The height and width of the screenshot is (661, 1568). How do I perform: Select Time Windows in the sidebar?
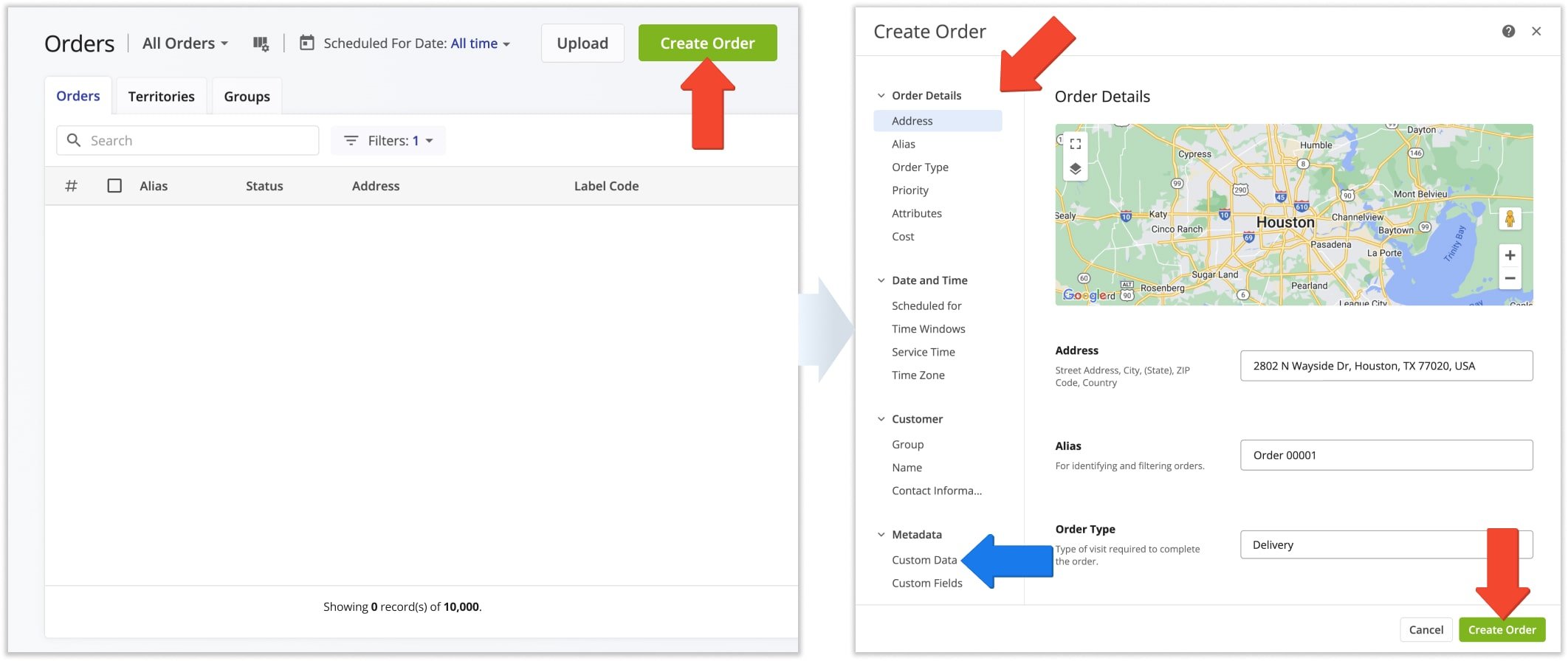click(x=928, y=328)
